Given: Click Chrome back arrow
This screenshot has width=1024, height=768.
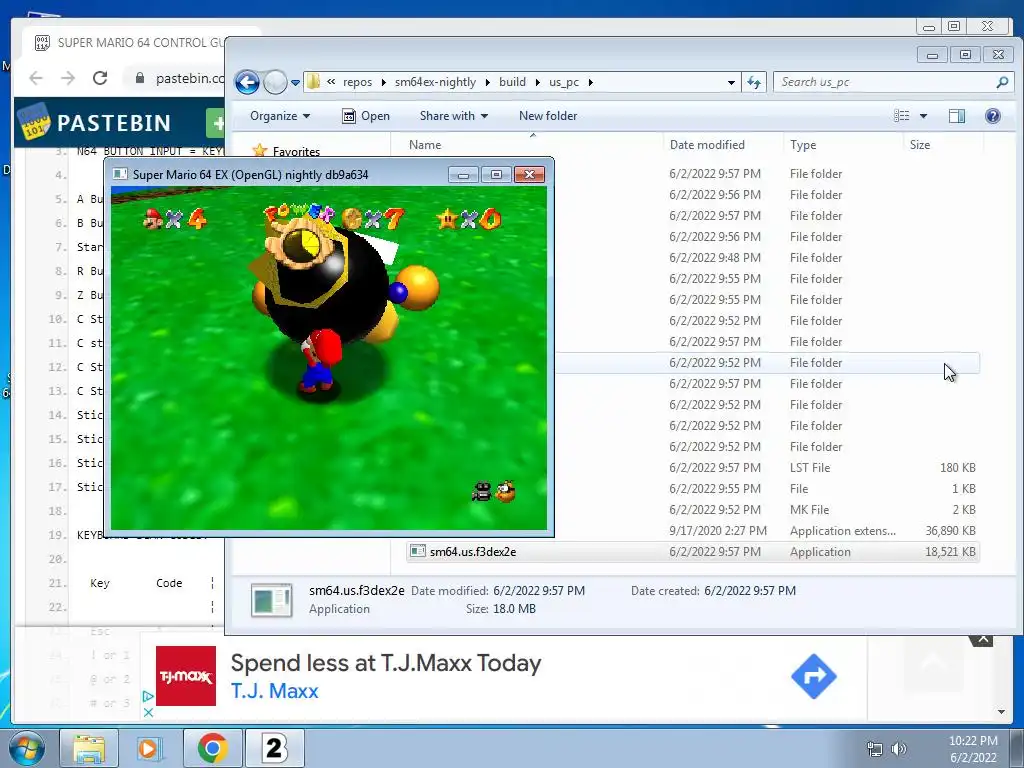Looking at the screenshot, I should (x=36, y=78).
